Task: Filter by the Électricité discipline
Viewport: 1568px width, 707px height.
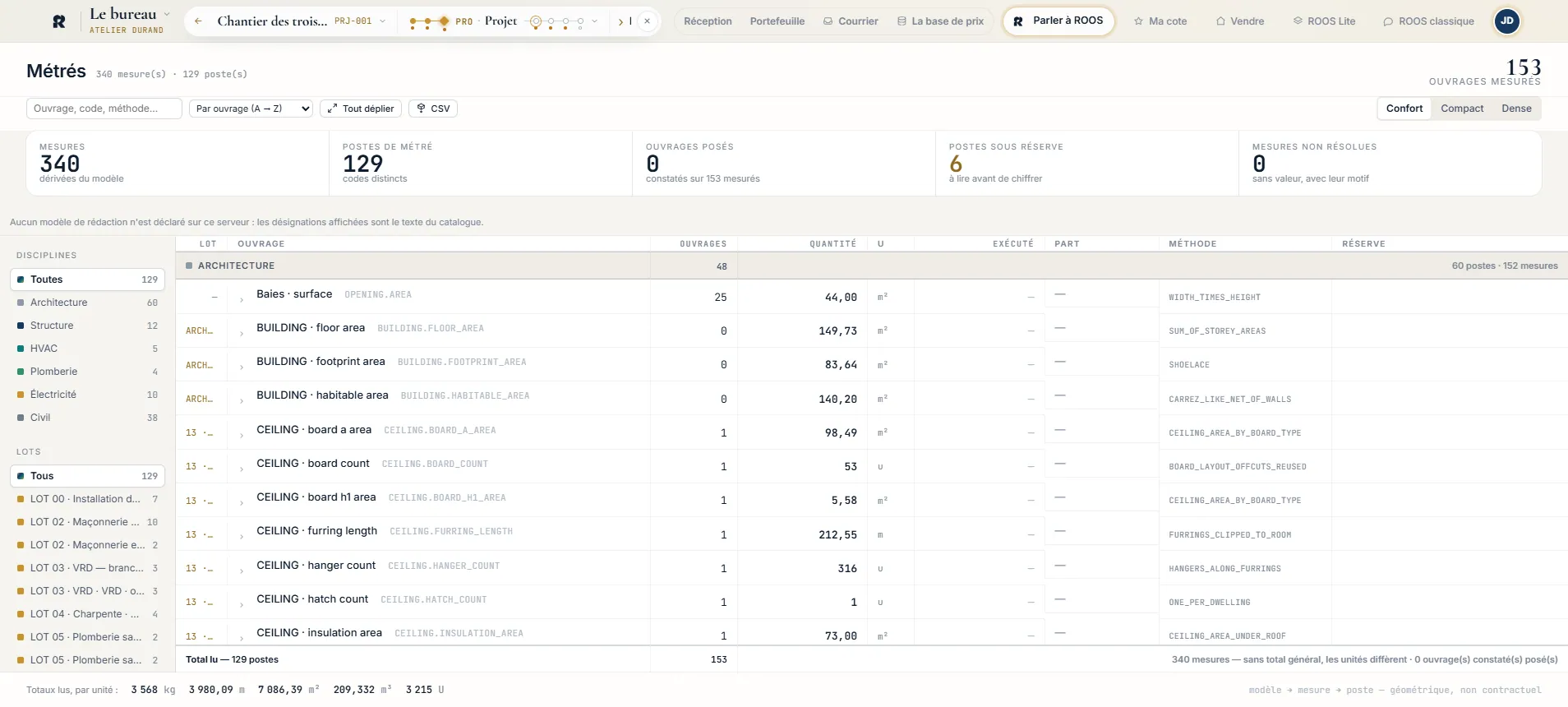Action: 87,395
